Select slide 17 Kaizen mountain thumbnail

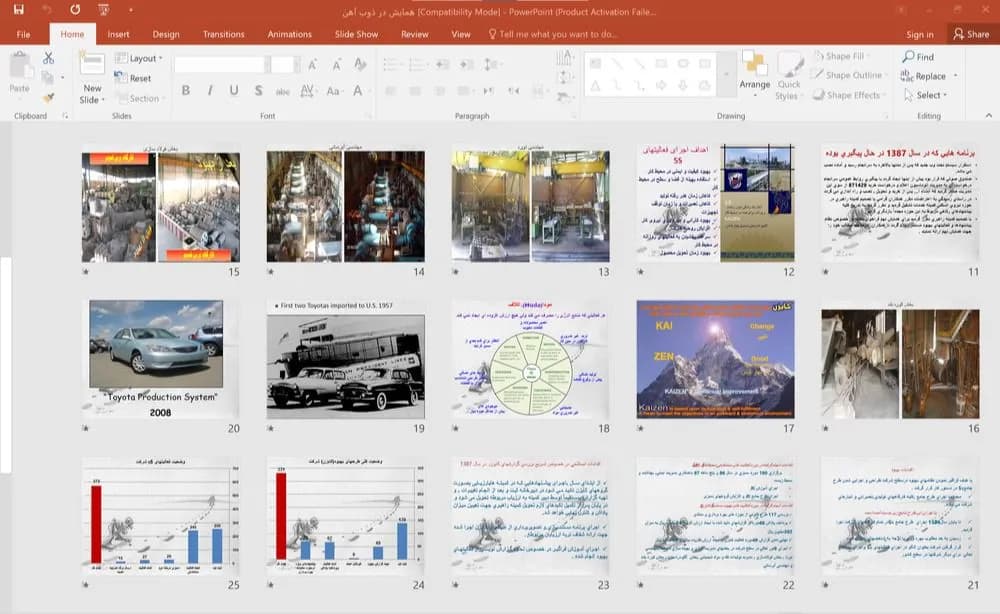(x=715, y=359)
